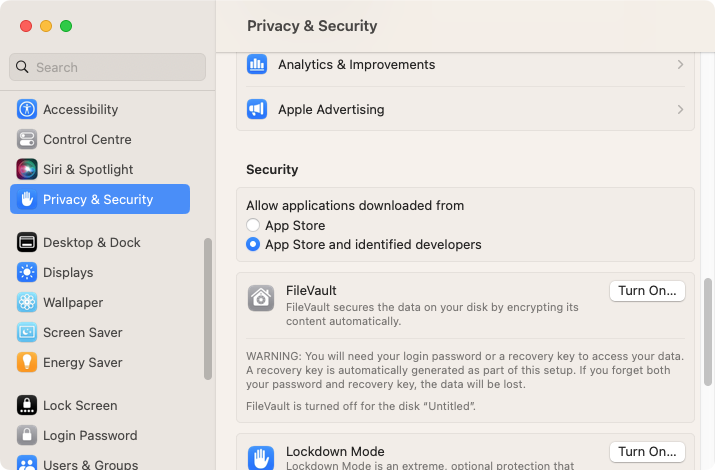Open Analytics & Improvements row
This screenshot has width=715, height=470.
coord(465,65)
